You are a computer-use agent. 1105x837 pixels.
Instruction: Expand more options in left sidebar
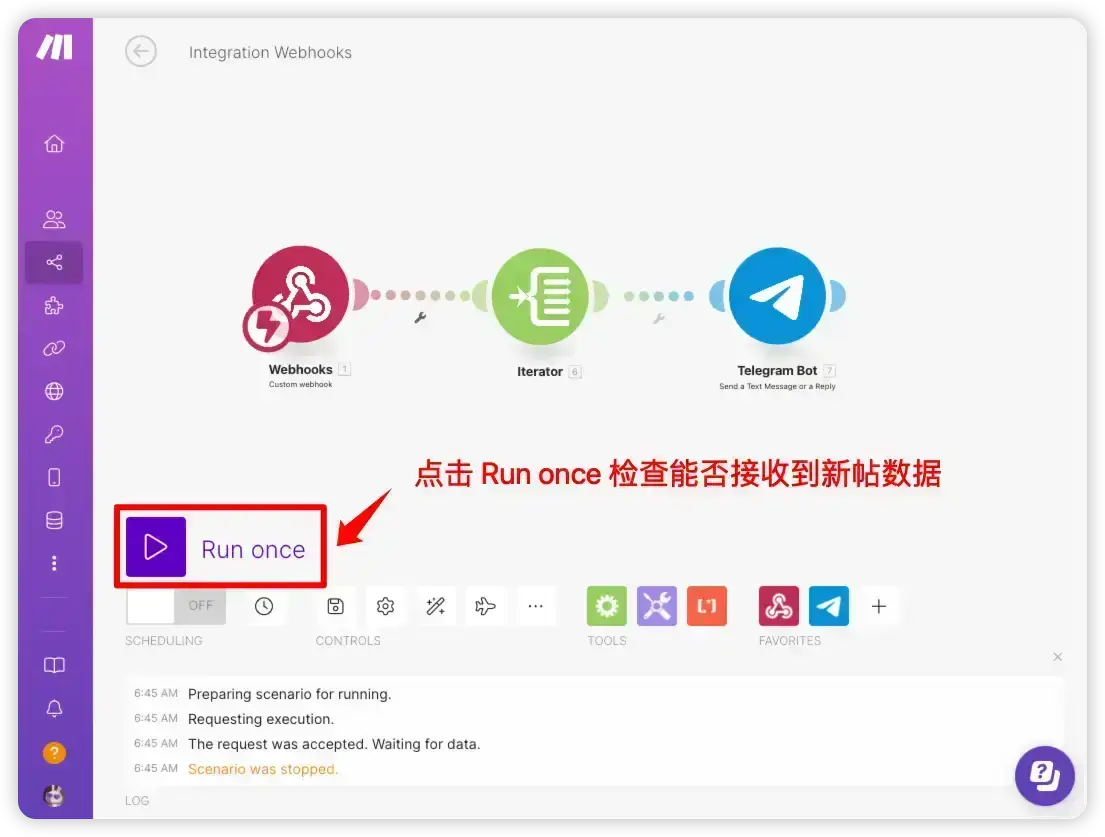(x=54, y=563)
